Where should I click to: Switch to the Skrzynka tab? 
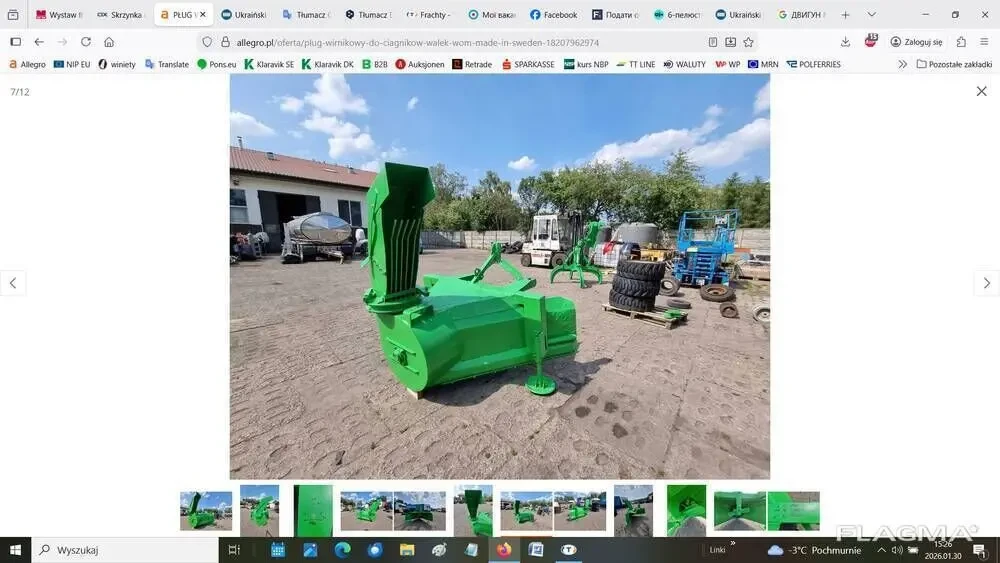point(120,15)
